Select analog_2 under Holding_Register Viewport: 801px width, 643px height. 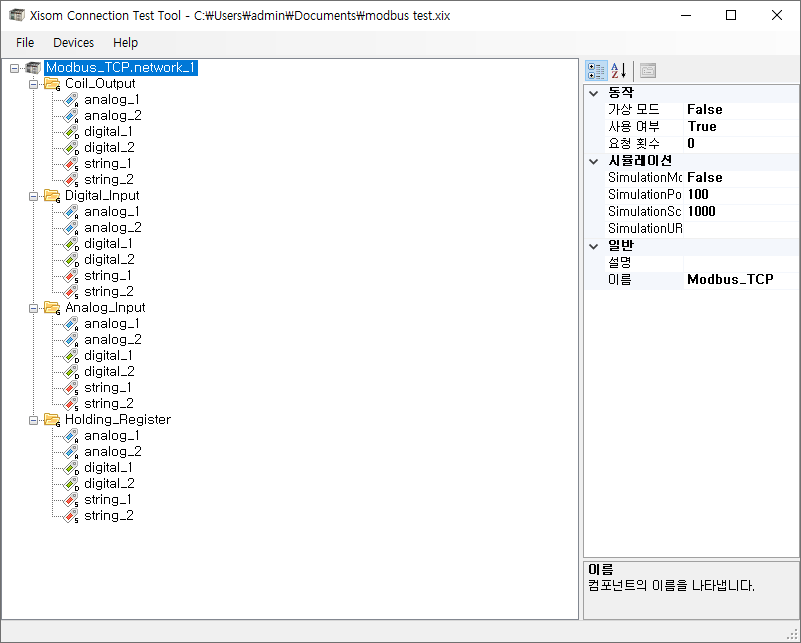click(112, 452)
